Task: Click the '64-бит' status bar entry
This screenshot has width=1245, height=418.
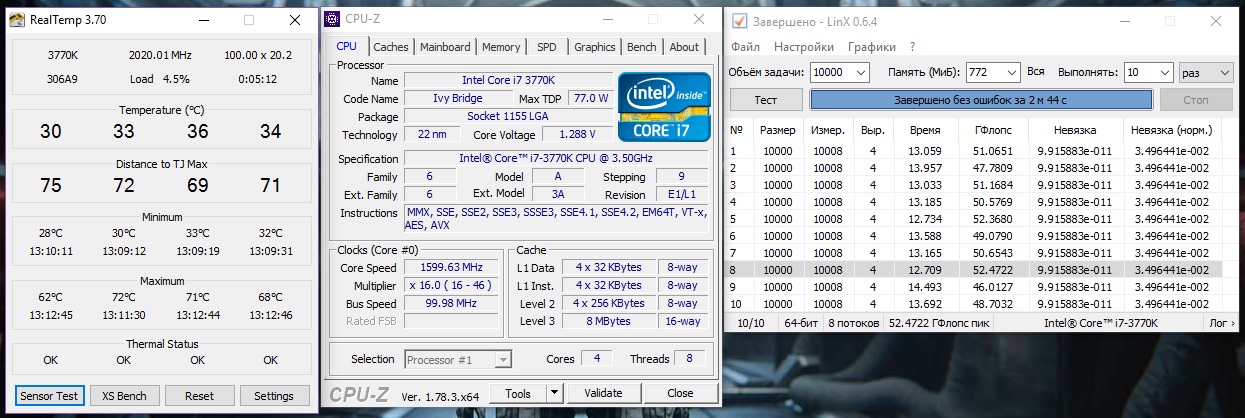Action: coord(800,323)
